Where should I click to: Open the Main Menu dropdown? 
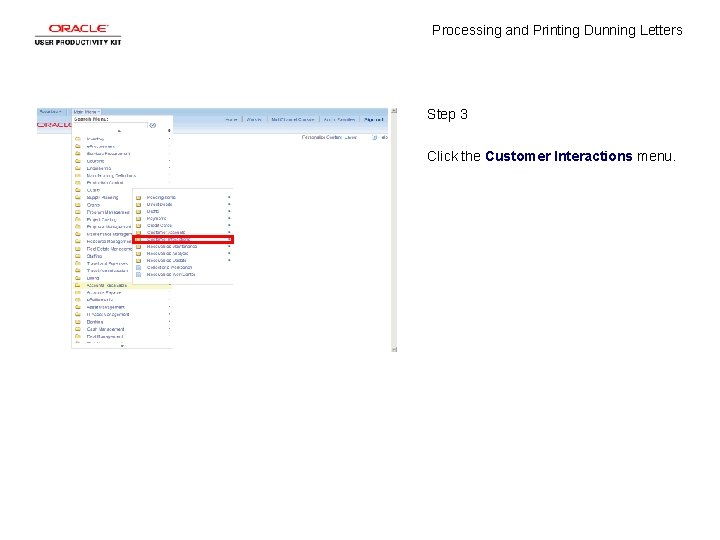pos(86,112)
